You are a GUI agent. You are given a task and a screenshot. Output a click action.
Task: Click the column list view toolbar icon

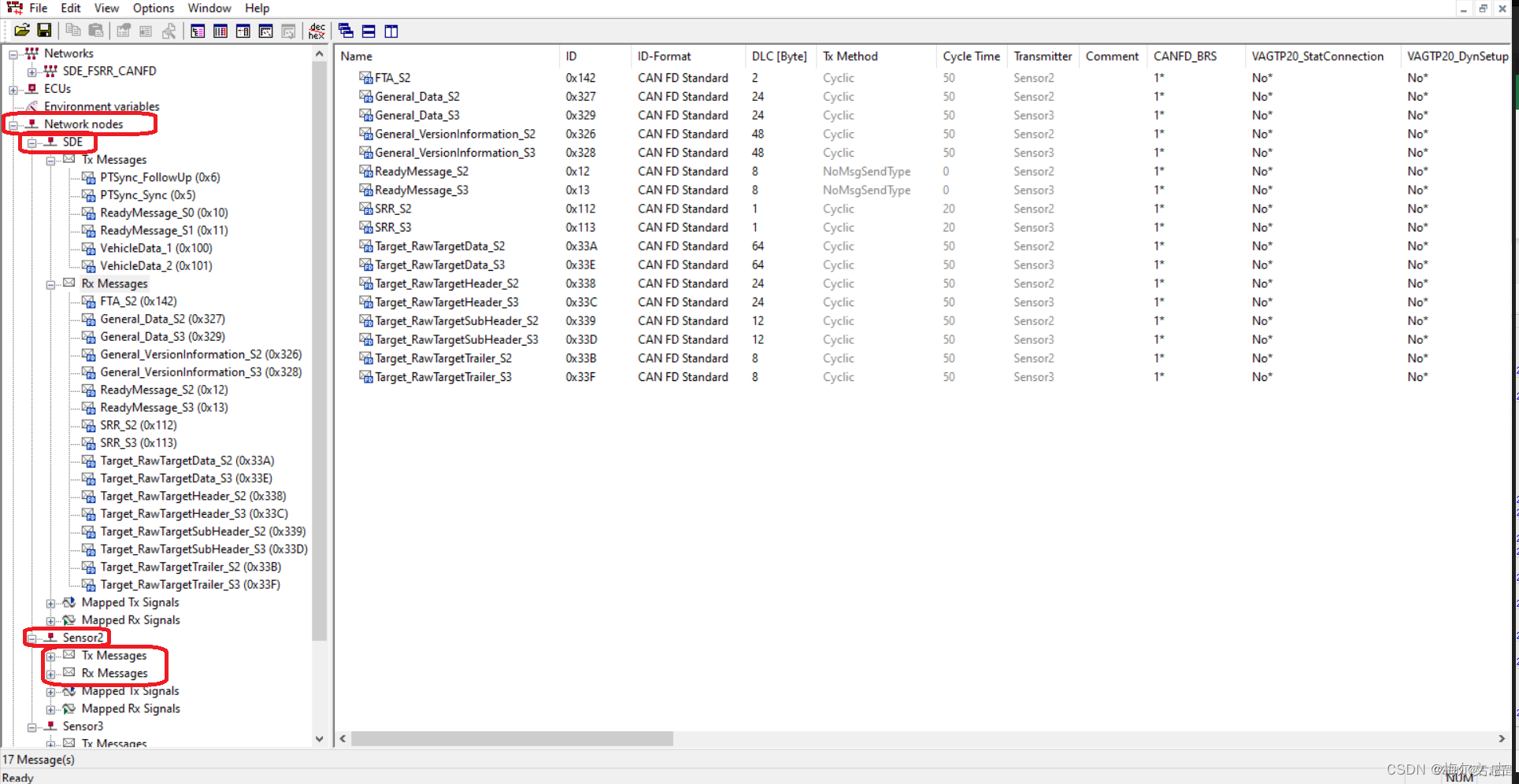point(220,31)
